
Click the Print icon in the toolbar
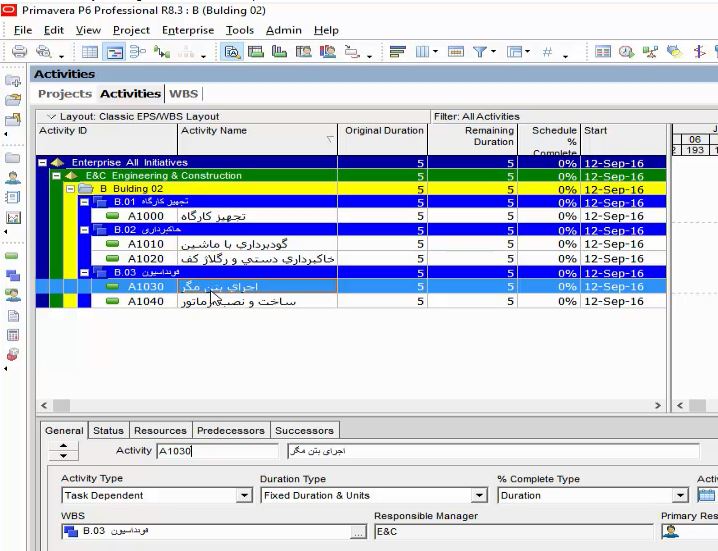click(x=19, y=51)
